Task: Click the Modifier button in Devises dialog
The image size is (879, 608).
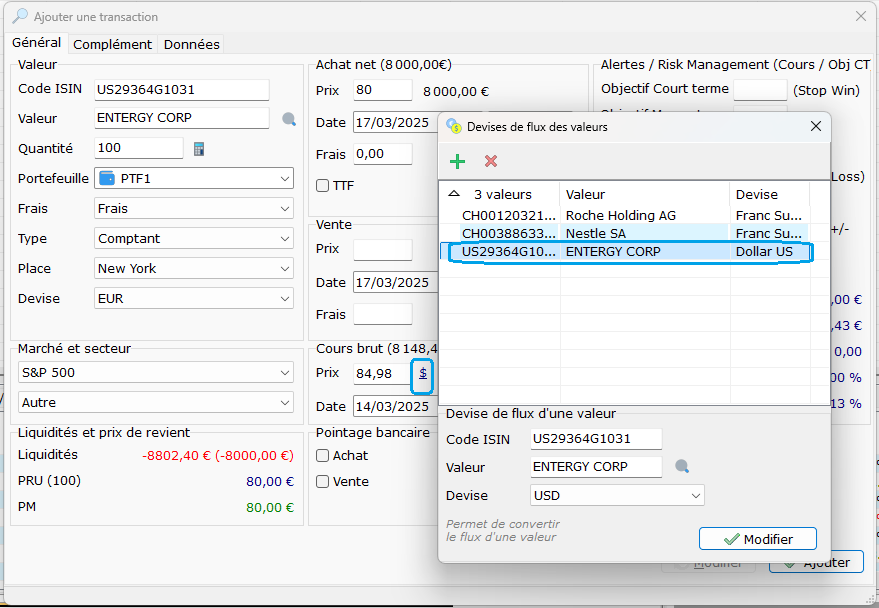Action: point(758,539)
